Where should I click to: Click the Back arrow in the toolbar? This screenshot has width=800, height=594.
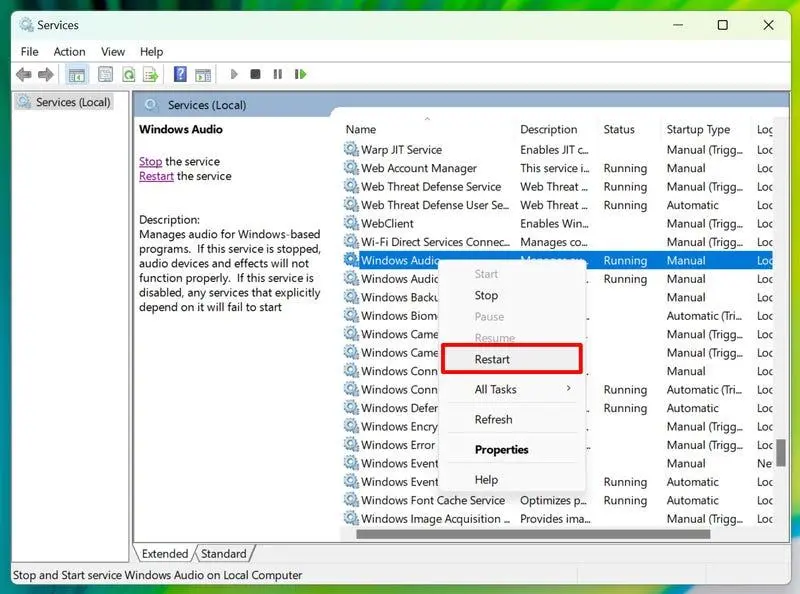tap(23, 75)
